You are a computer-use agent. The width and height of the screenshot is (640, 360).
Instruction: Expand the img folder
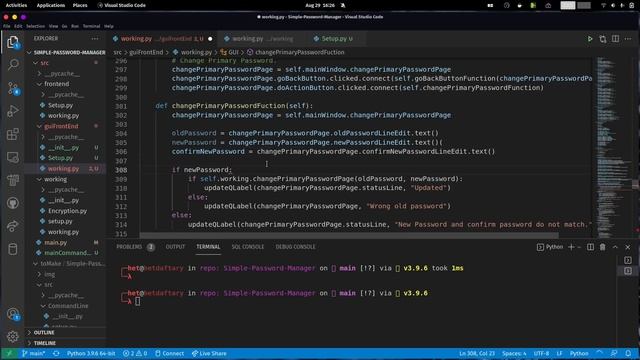(x=39, y=274)
